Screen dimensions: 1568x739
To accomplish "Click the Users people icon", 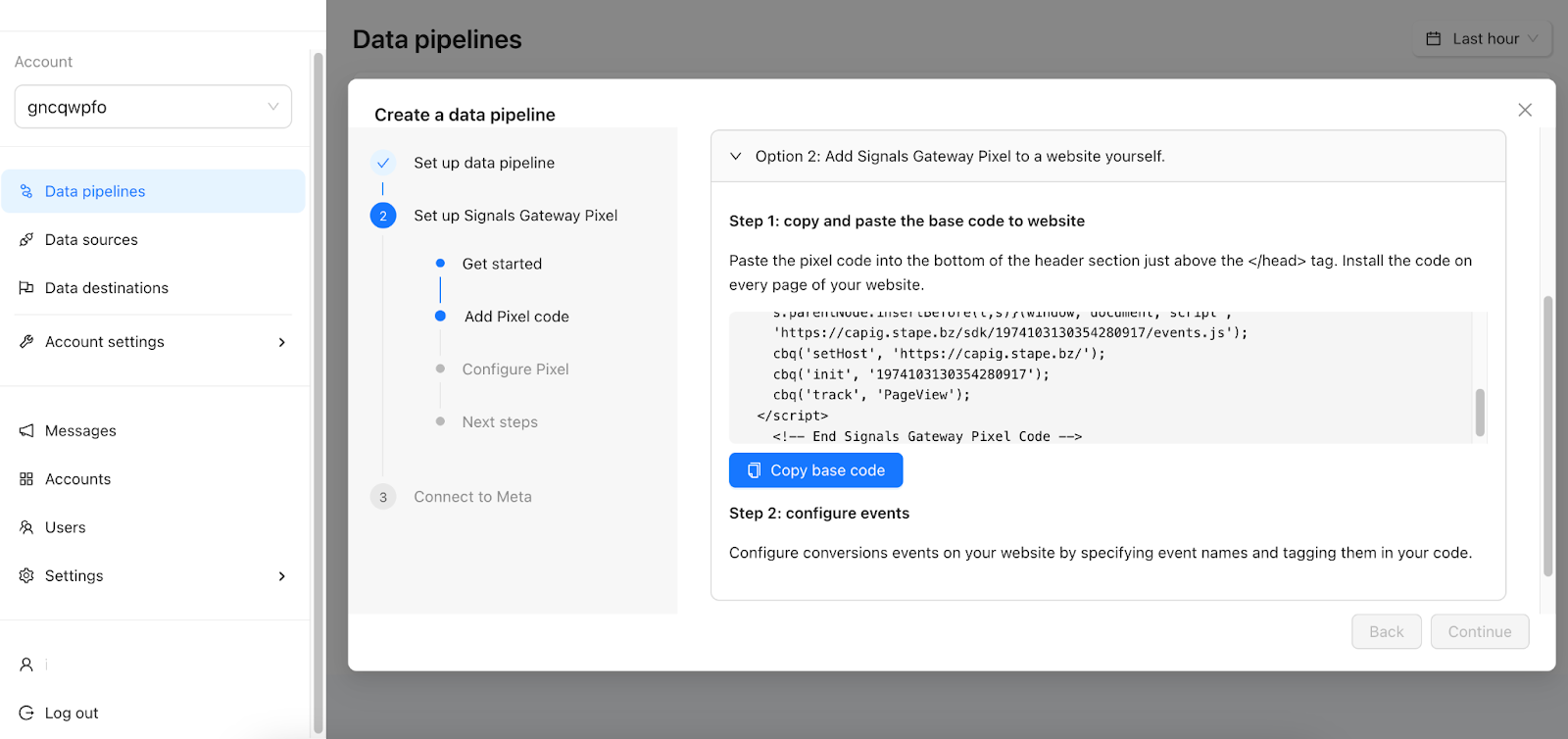I will click(x=26, y=527).
